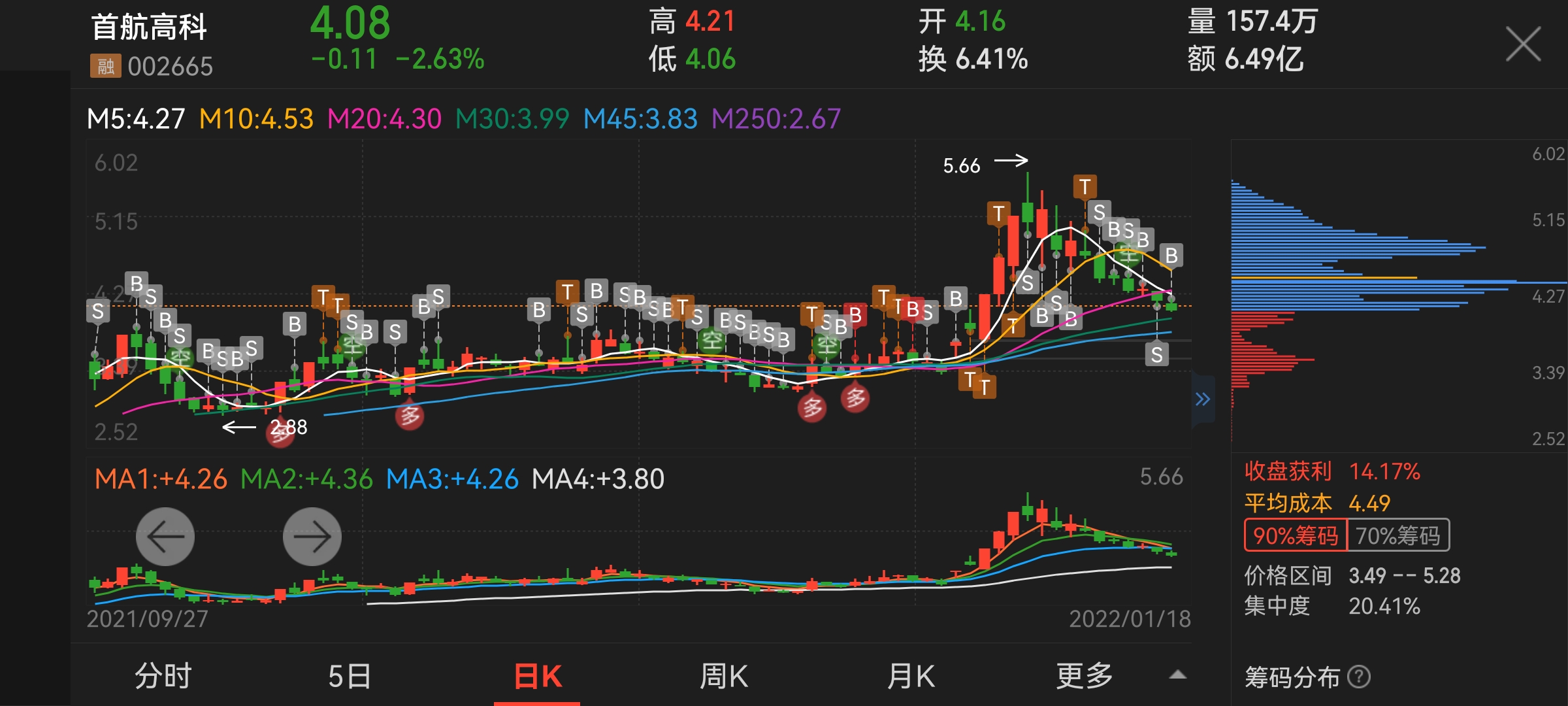The width and height of the screenshot is (1568, 706).
Task: Tap the 5.66 high price marker
Action: tap(962, 166)
